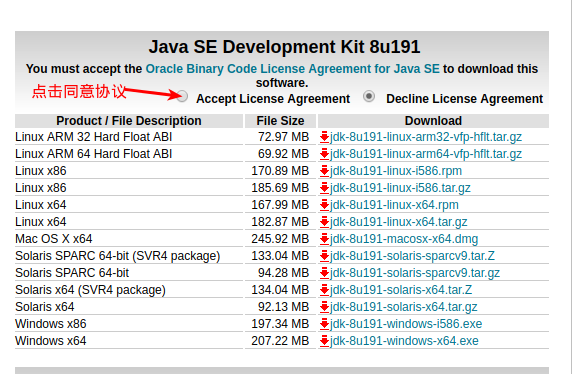The width and height of the screenshot is (575, 374).
Task: Click the 245.92 MB file size
Action: click(280, 239)
